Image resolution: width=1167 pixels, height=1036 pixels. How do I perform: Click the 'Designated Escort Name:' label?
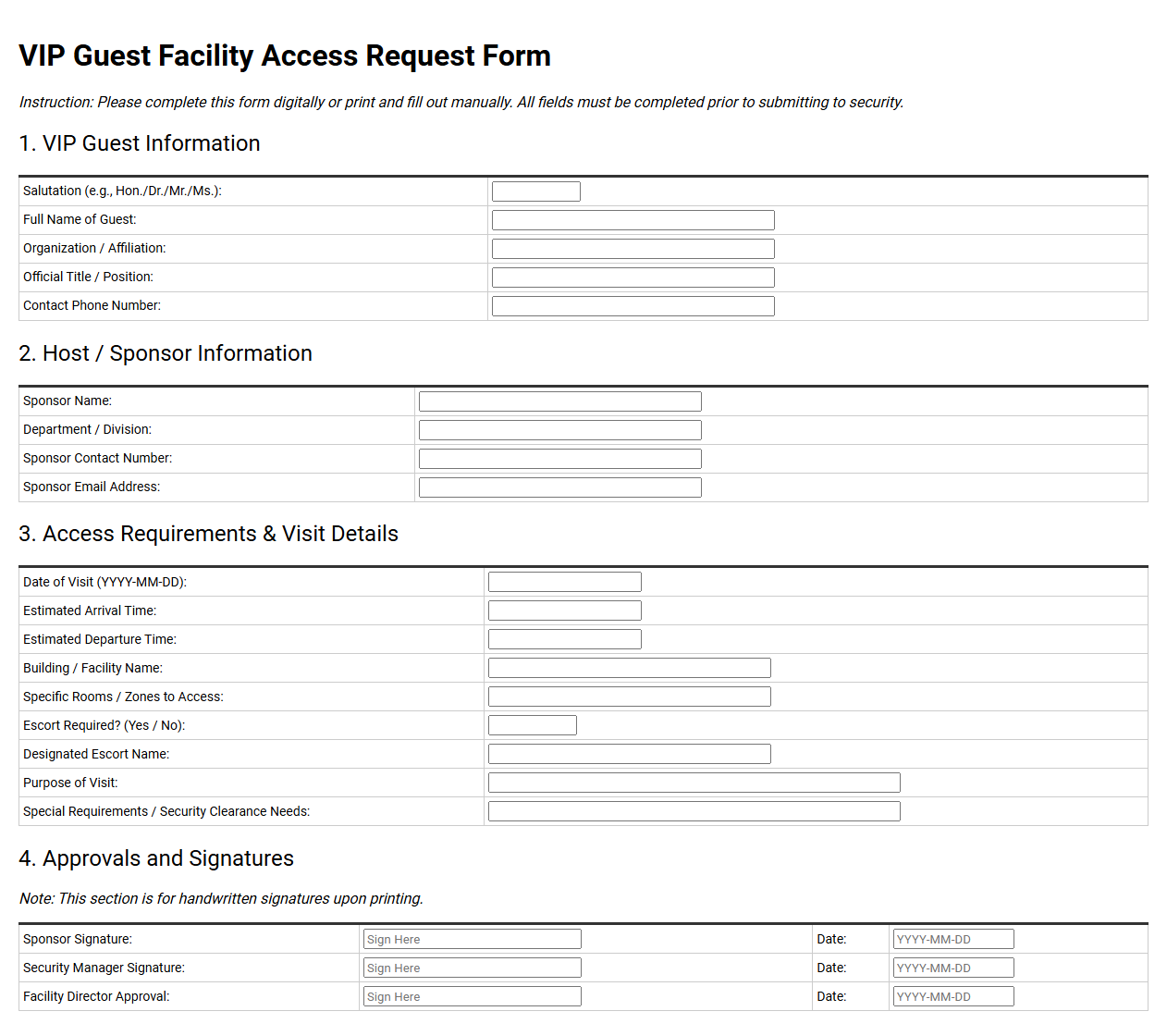pos(96,754)
